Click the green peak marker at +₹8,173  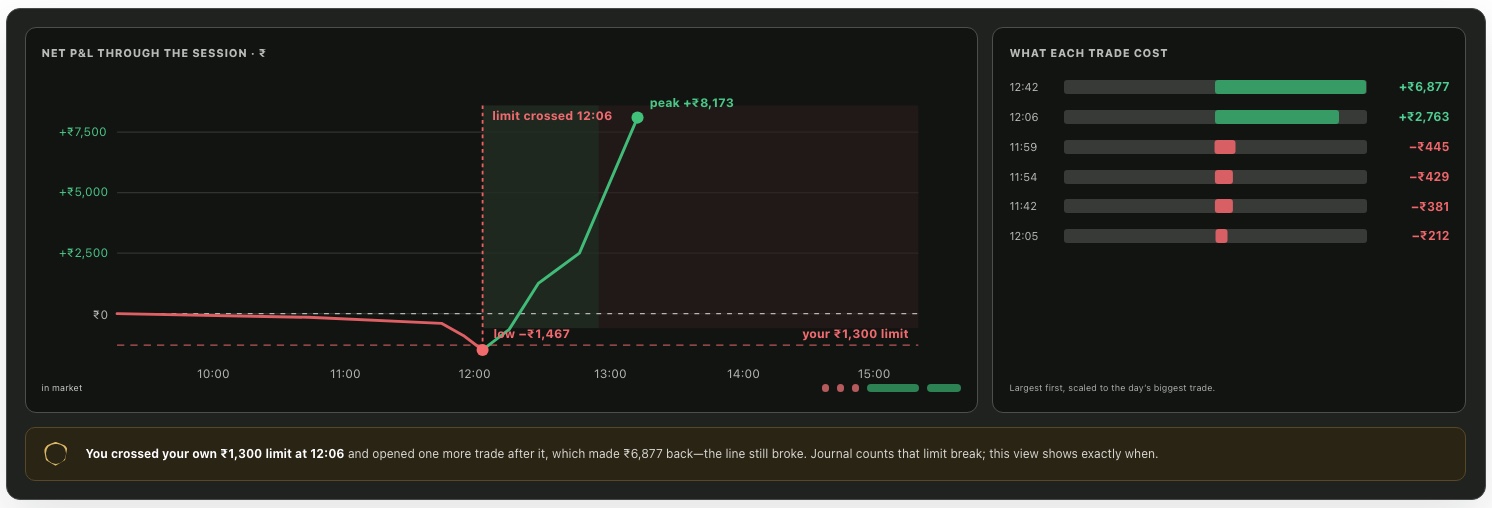click(x=637, y=118)
